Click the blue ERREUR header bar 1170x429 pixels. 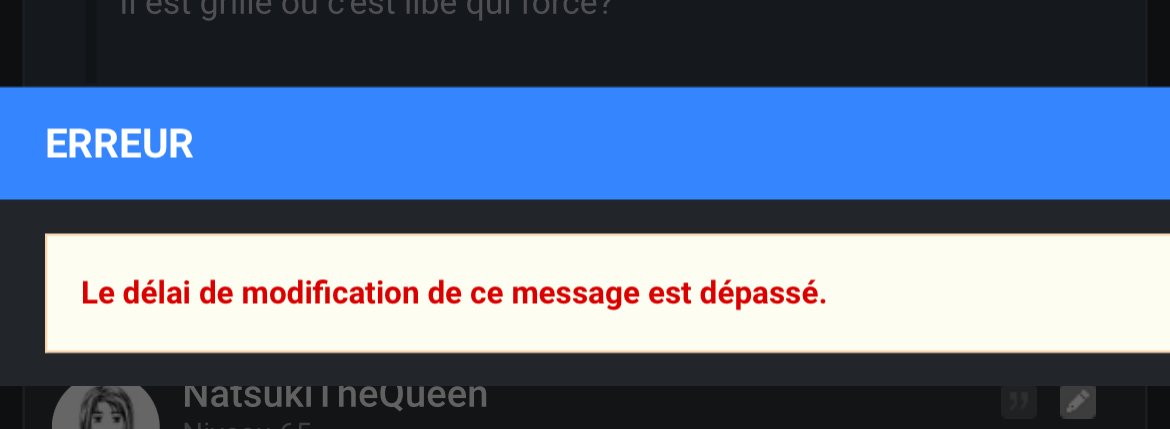[x=585, y=143]
